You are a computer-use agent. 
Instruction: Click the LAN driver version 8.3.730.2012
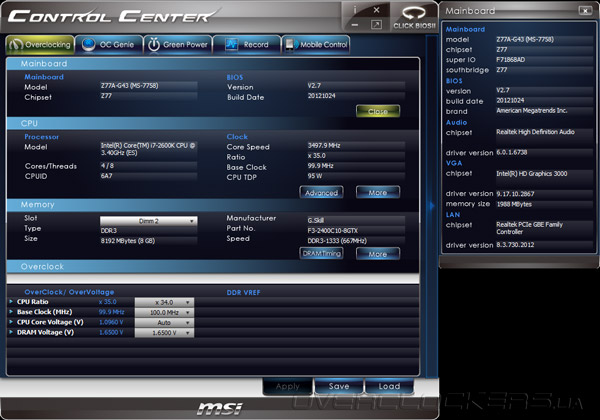544,245
